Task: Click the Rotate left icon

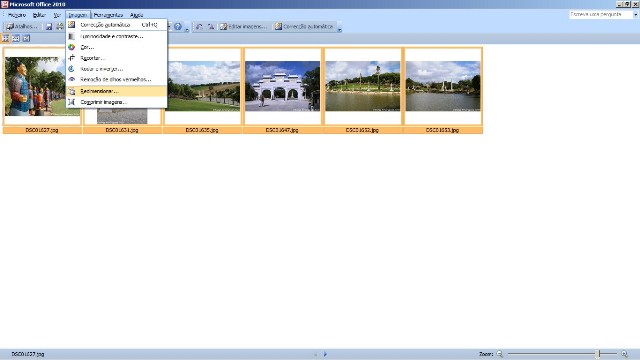Action: [x=199, y=27]
